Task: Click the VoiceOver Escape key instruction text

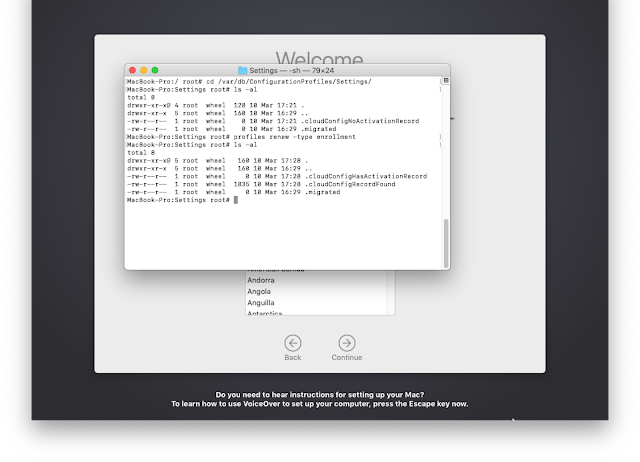Action: pos(320,404)
